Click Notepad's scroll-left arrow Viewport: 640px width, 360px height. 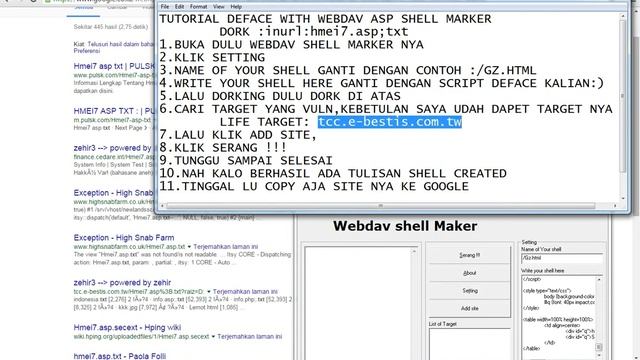[162, 206]
